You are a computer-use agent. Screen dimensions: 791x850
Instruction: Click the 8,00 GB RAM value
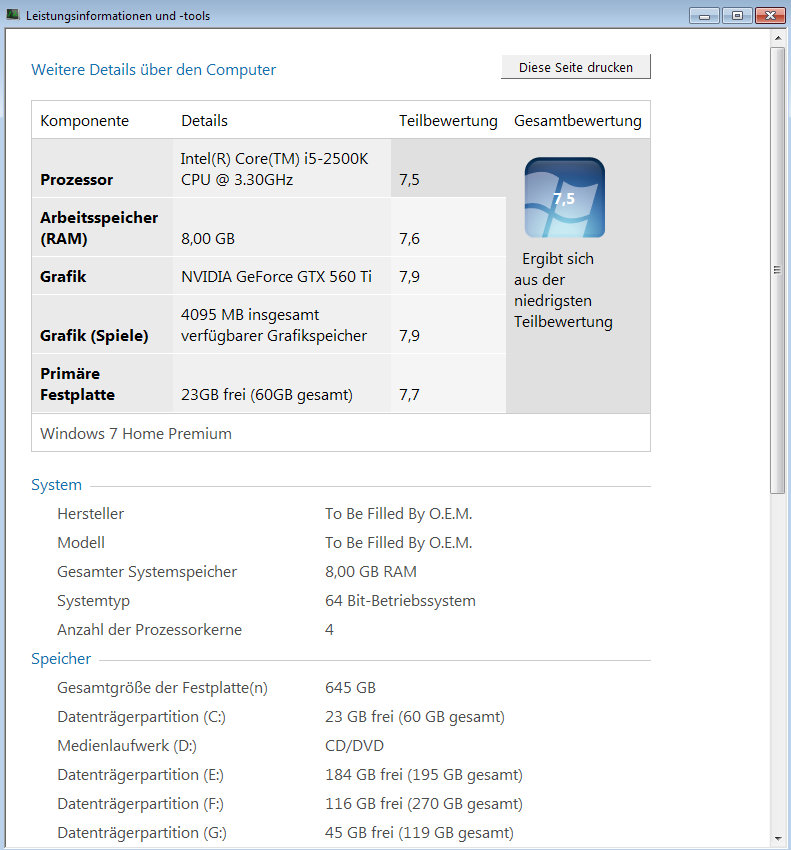(x=371, y=571)
